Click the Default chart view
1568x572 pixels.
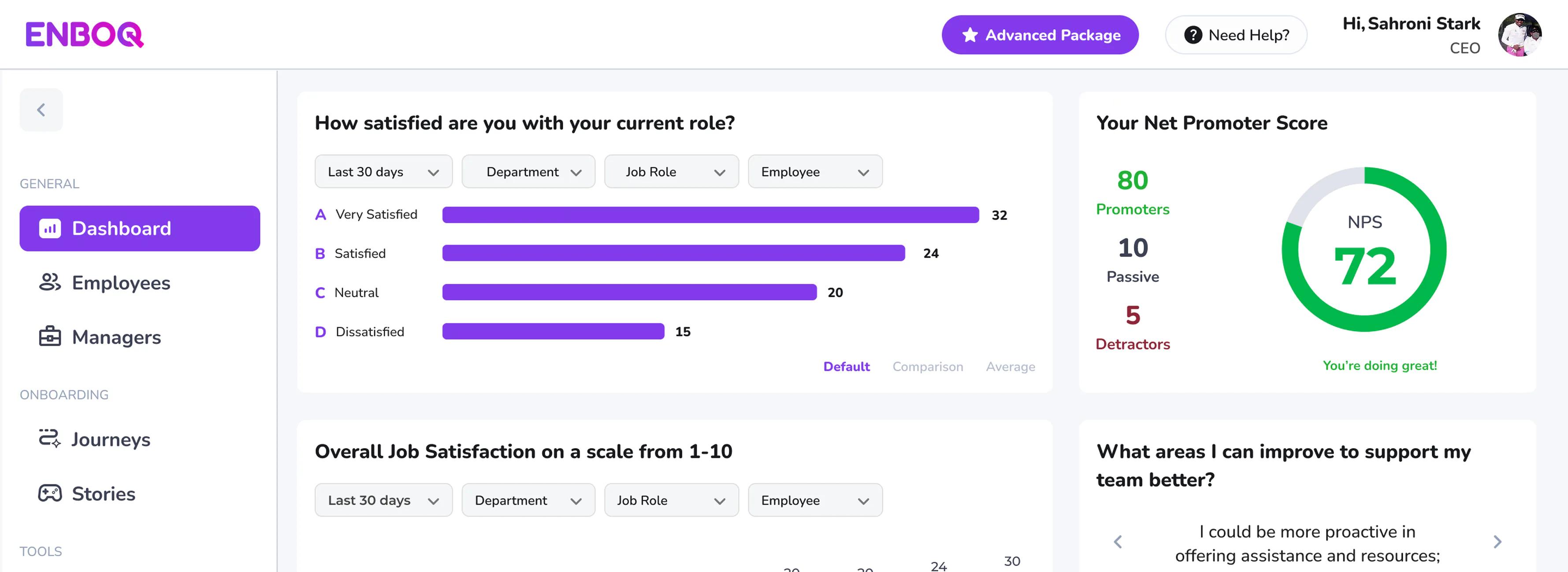pos(847,366)
